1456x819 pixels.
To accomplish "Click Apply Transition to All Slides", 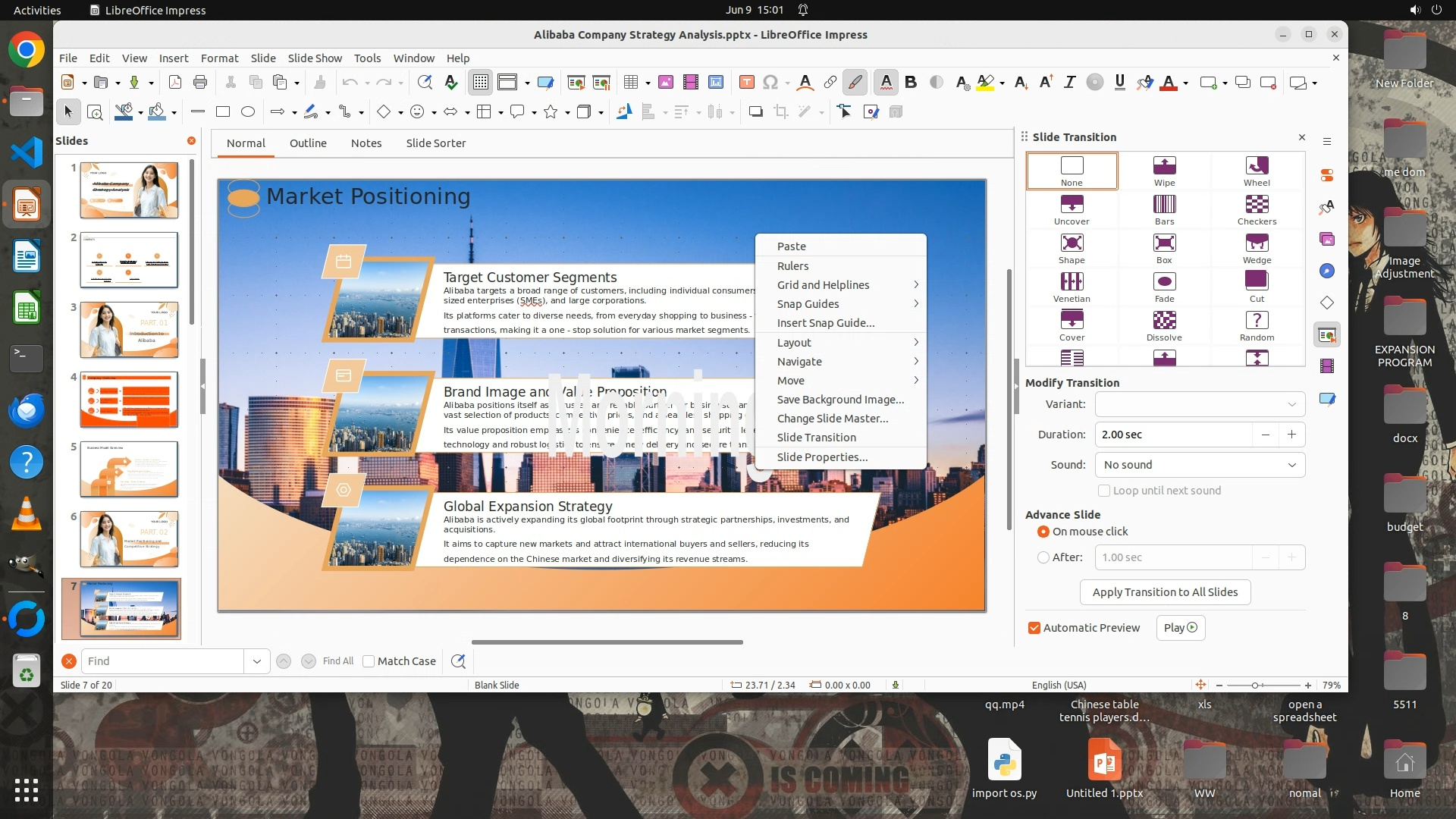I will point(1165,592).
